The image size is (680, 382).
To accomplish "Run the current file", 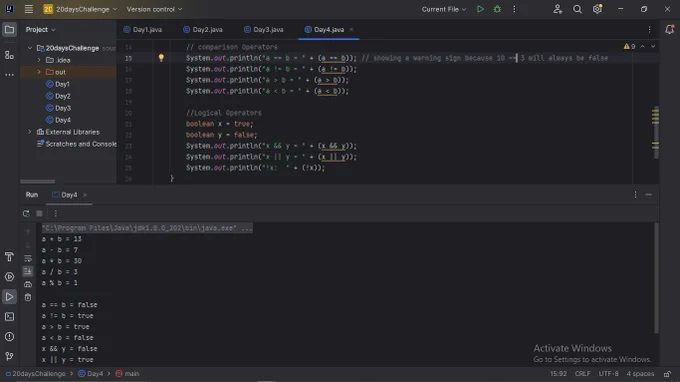I will (480, 9).
